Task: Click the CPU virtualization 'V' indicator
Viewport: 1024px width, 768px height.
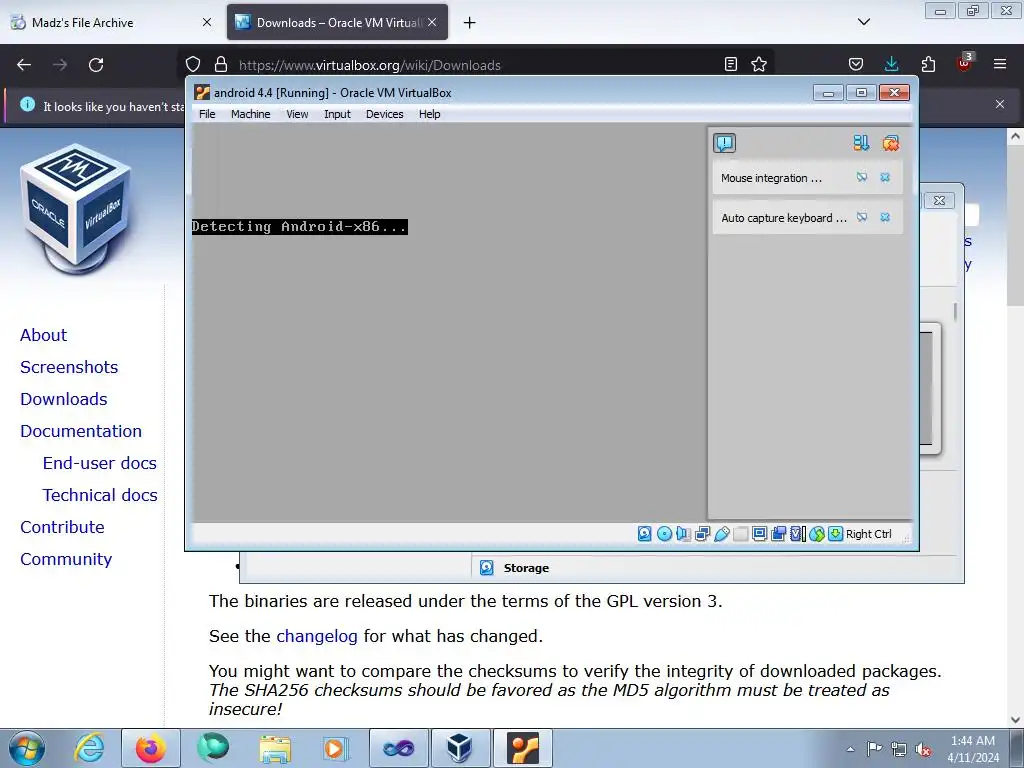Action: [797, 534]
